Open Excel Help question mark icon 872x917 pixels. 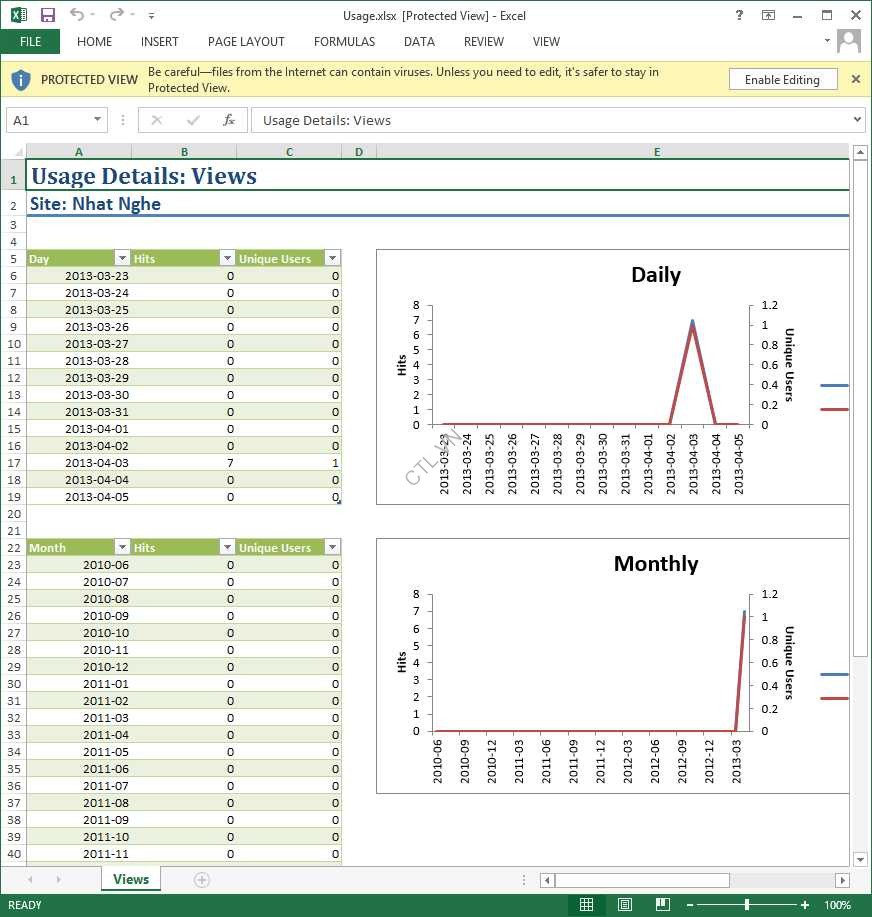tap(739, 15)
